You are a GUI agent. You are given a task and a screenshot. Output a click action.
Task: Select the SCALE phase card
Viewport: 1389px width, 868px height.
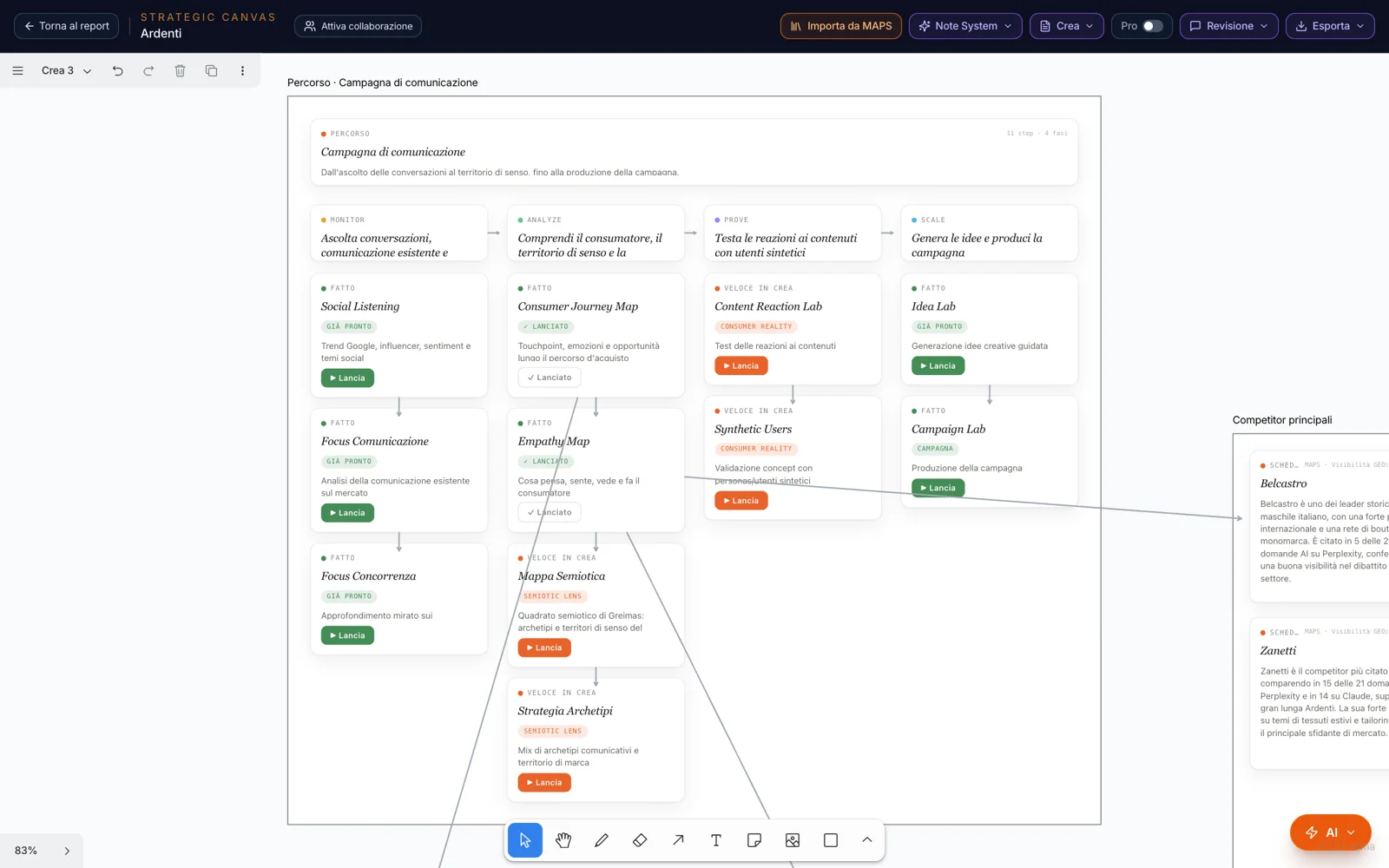990,233
